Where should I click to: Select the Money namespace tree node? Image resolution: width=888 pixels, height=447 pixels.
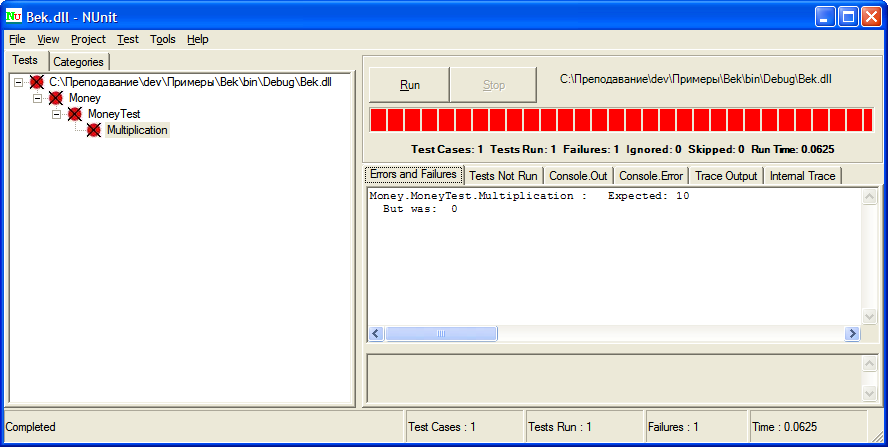(85, 99)
